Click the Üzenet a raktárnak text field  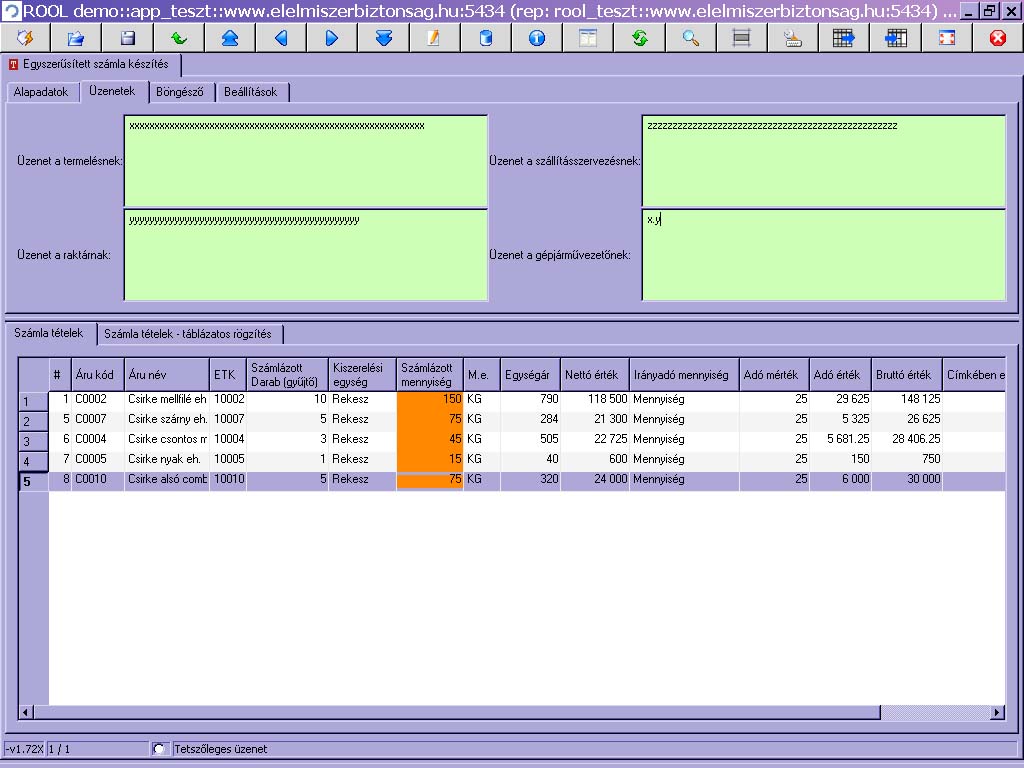point(305,255)
